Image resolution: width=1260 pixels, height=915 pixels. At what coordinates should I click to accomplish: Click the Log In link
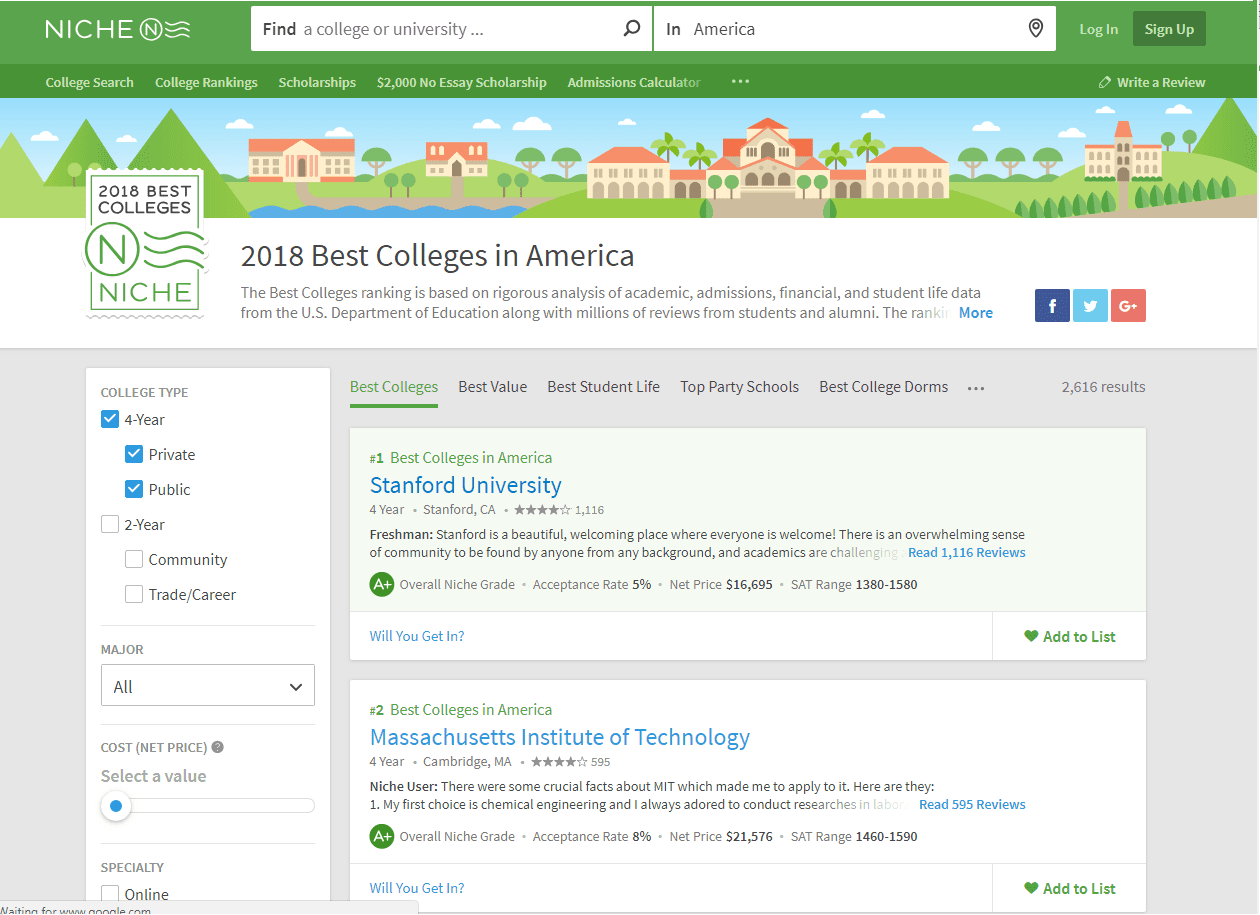click(1099, 29)
